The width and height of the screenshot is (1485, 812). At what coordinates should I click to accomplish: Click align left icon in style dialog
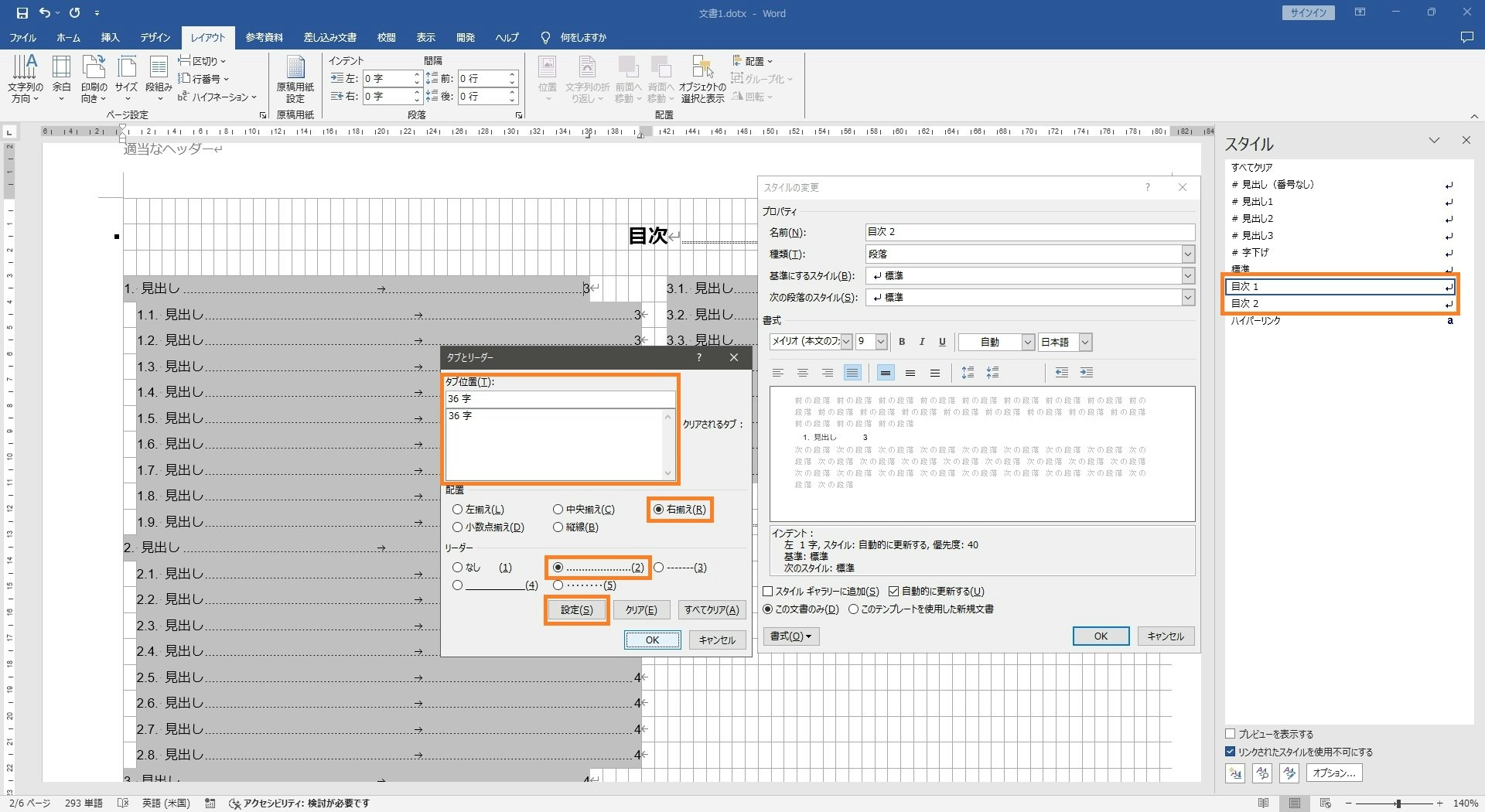pos(778,373)
